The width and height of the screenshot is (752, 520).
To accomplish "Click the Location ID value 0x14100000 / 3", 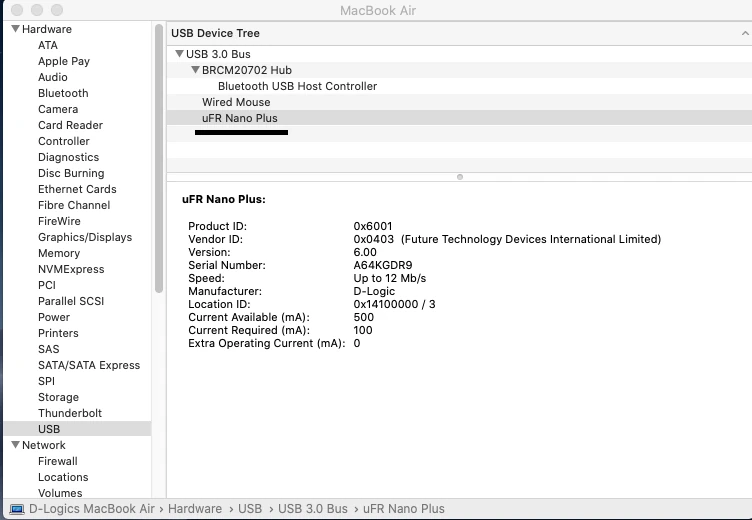I will pyautogui.click(x=394, y=304).
